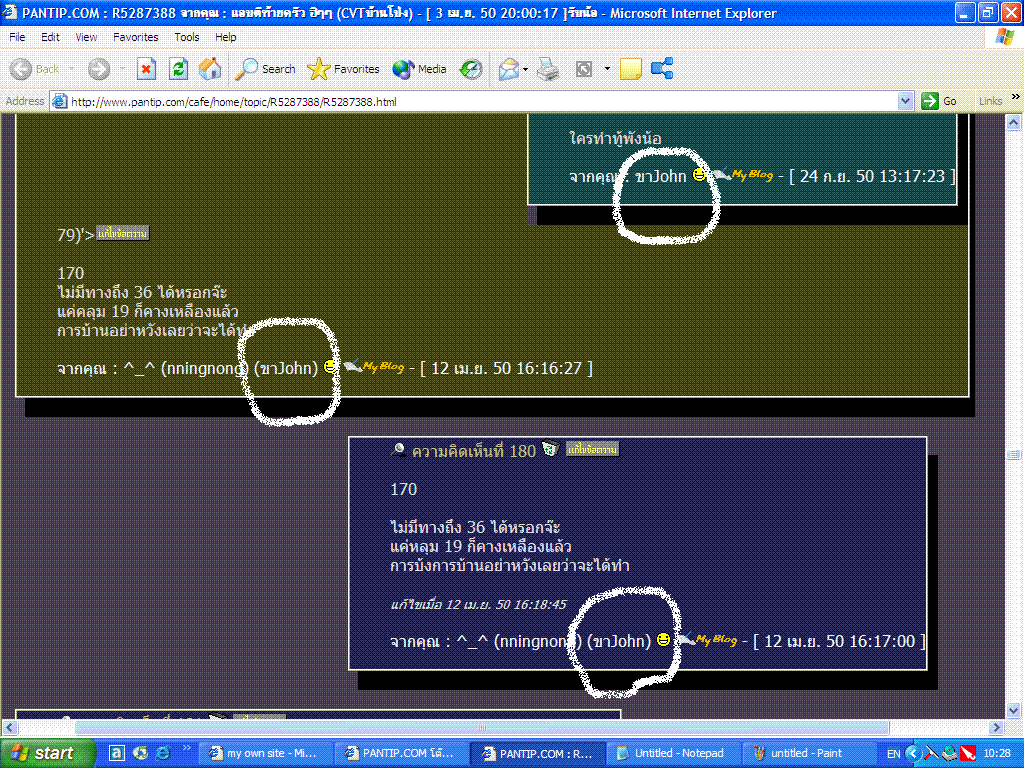1024x768 pixels.
Task: Click Internet Explorer quick launch icon
Action: click(x=162, y=753)
